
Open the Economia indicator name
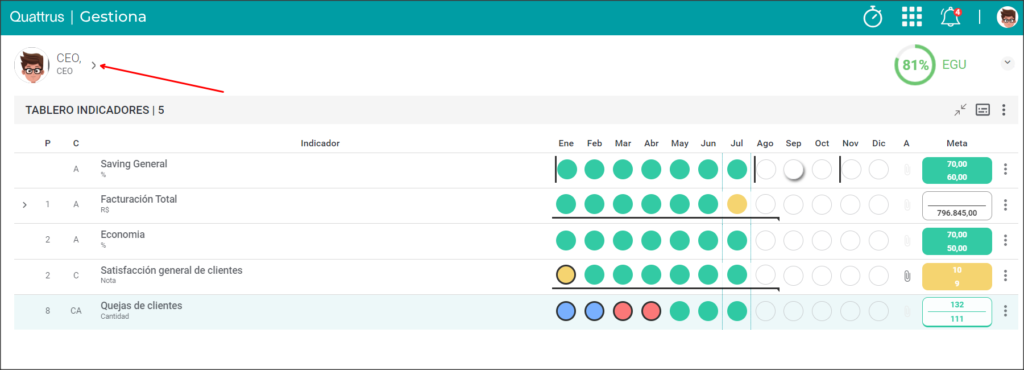[123, 234]
